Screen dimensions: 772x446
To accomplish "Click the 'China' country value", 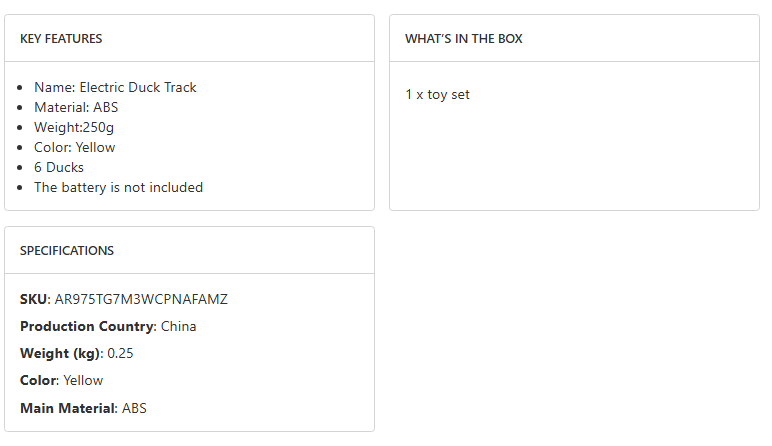I will pos(179,326).
